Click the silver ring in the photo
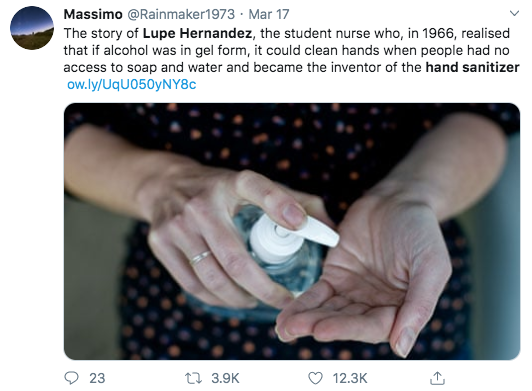This screenshot has height=391, width=532. pyautogui.click(x=200, y=257)
